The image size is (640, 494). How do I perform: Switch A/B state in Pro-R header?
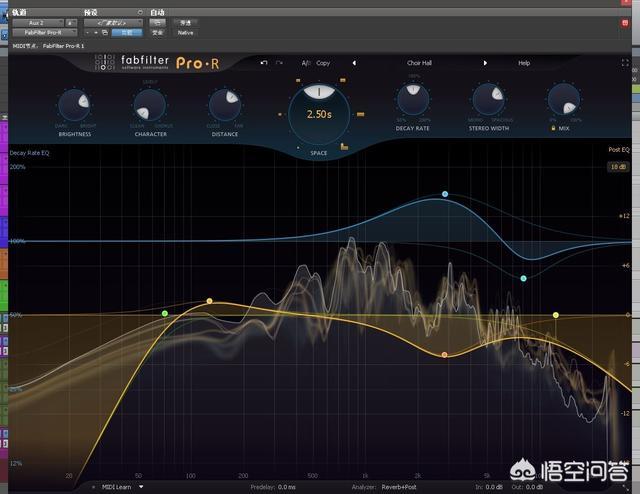pyautogui.click(x=306, y=63)
